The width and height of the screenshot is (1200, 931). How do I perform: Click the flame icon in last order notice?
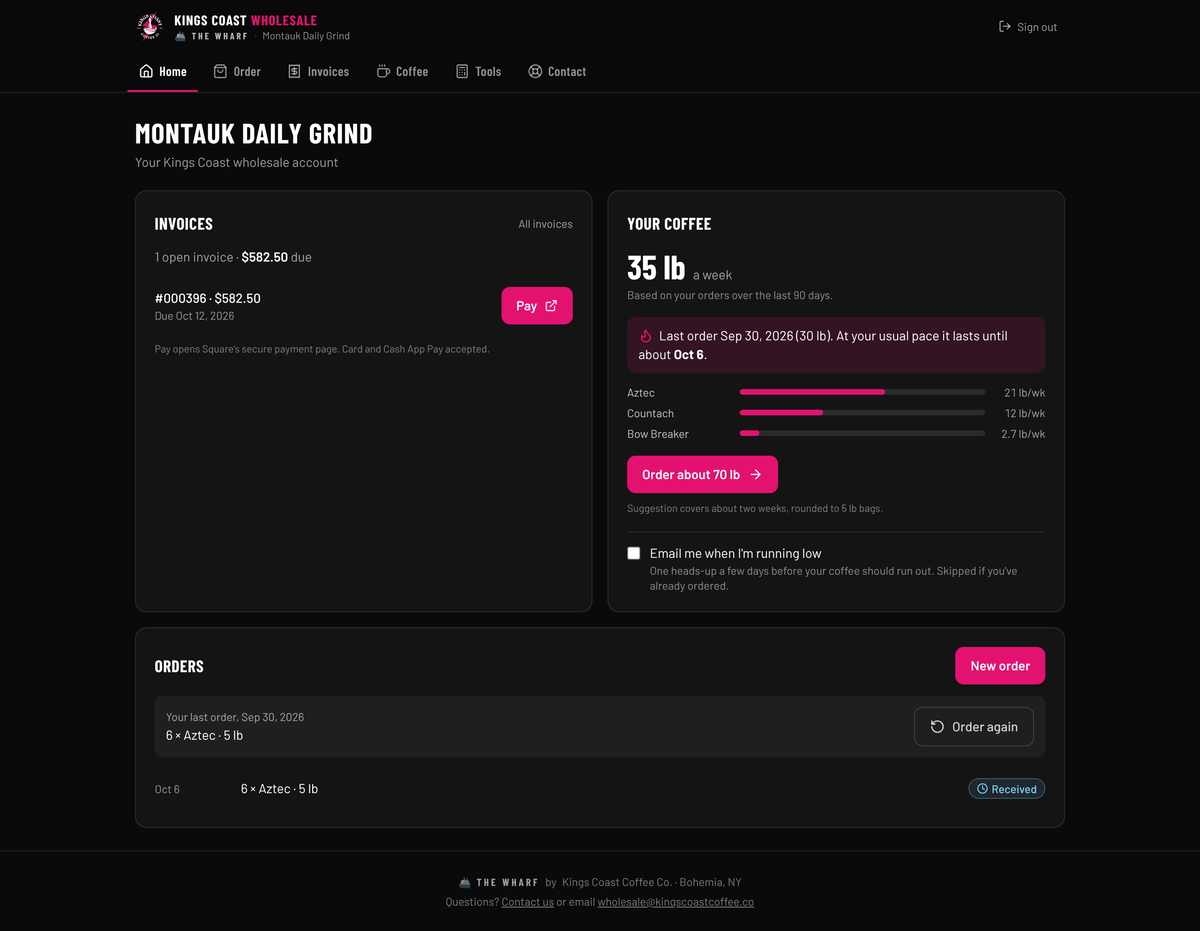646,337
